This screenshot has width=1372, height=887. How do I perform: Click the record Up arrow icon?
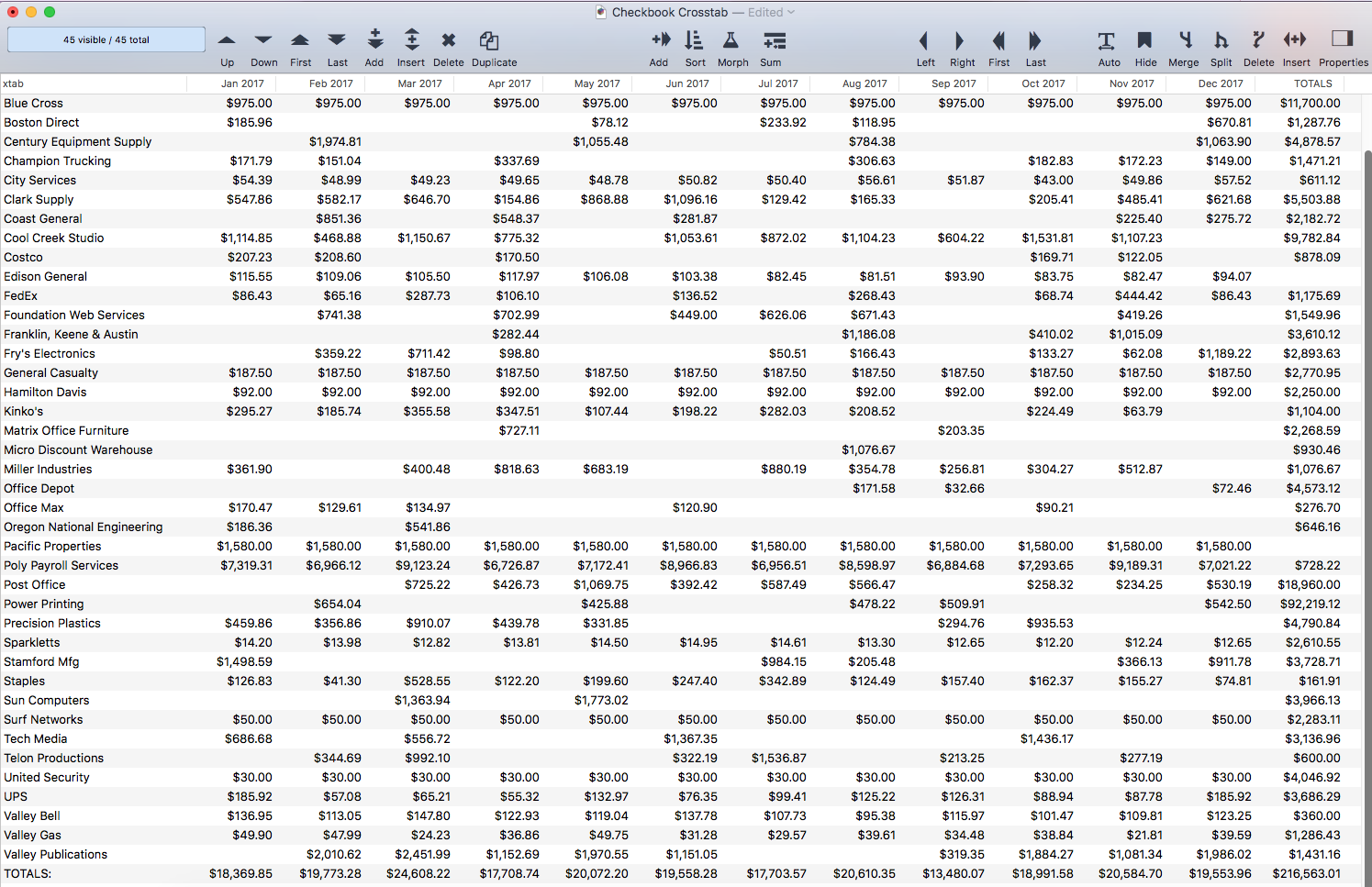point(227,40)
